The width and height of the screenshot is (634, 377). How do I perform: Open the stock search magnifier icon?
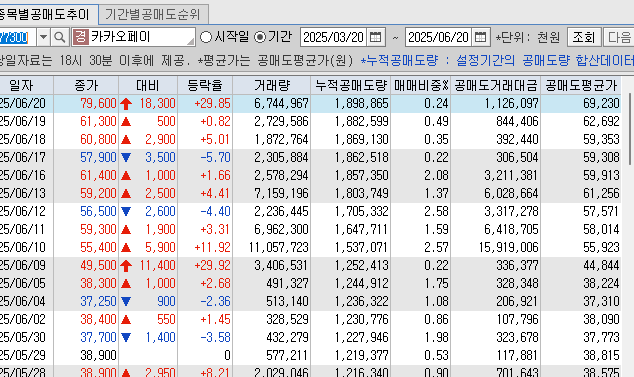click(59, 38)
